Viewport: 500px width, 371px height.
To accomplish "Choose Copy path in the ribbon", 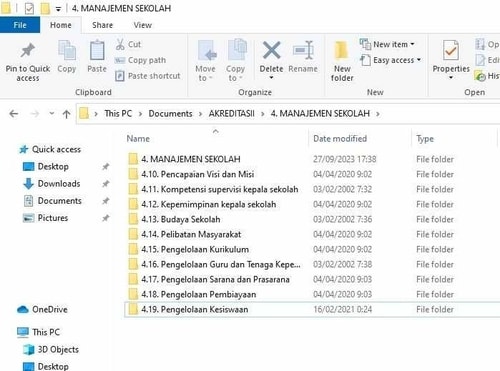I will pos(140,60).
